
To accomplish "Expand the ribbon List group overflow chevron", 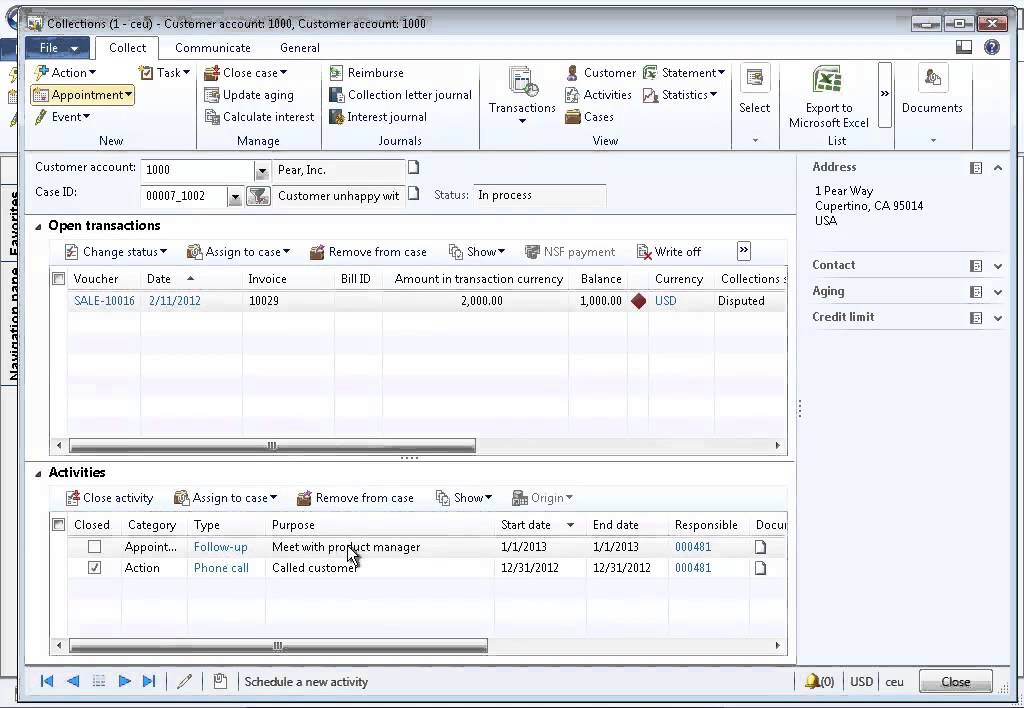I will [885, 95].
